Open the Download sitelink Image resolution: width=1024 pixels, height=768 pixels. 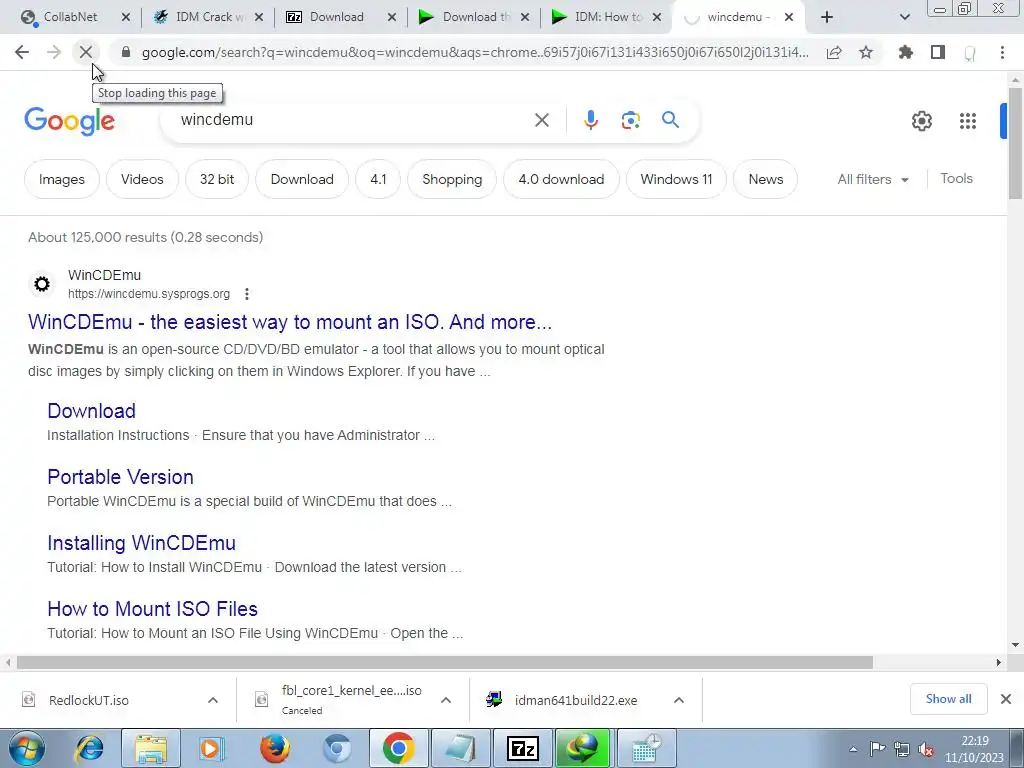point(91,411)
